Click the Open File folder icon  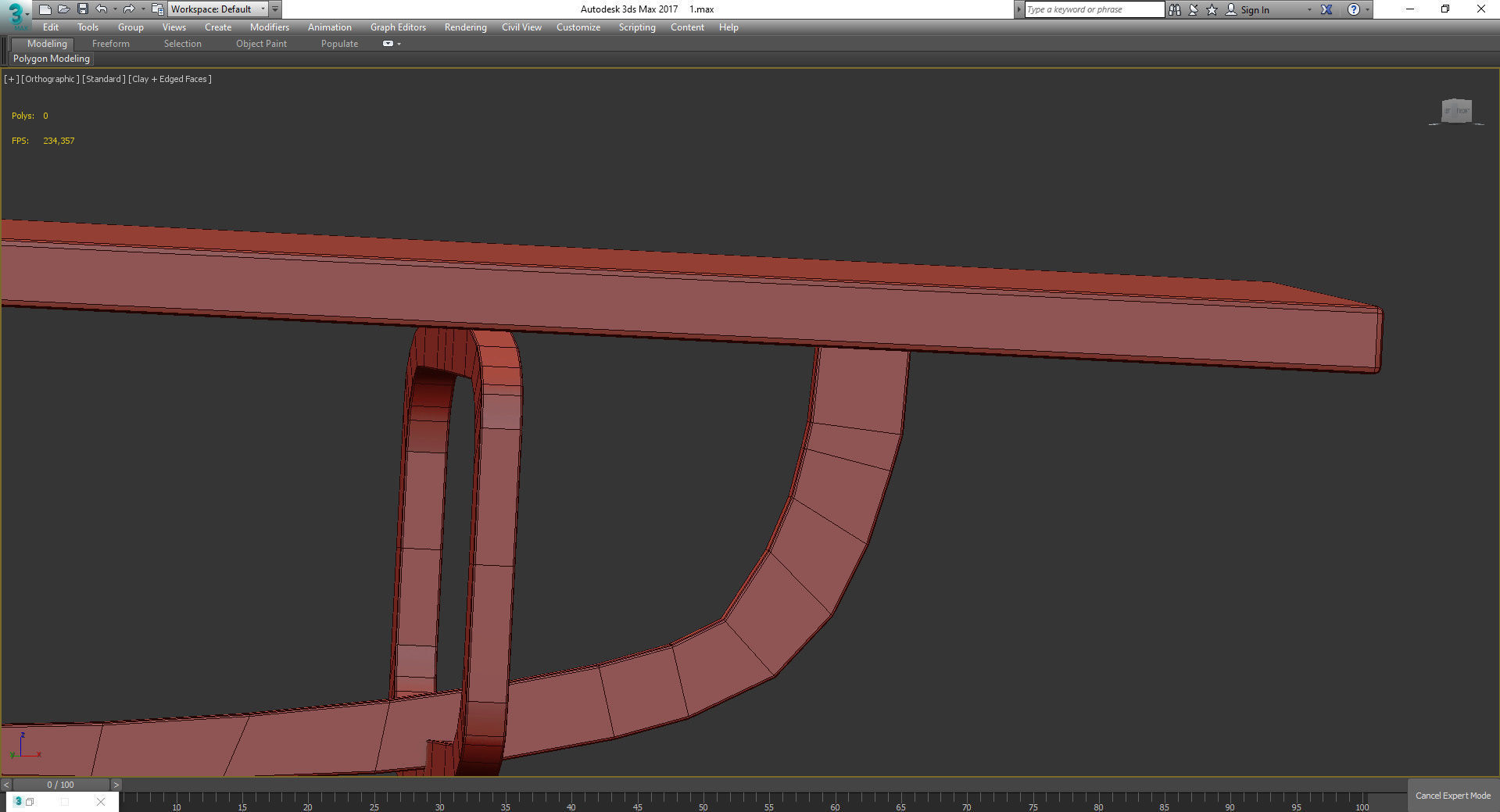pyautogui.click(x=64, y=9)
